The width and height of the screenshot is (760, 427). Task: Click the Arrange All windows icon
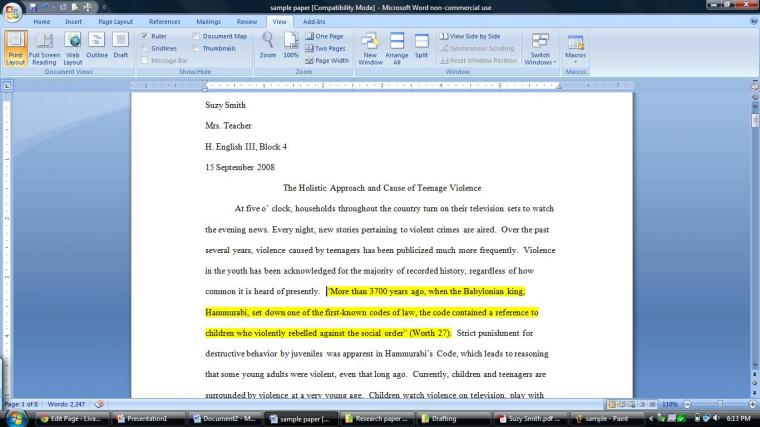[397, 47]
